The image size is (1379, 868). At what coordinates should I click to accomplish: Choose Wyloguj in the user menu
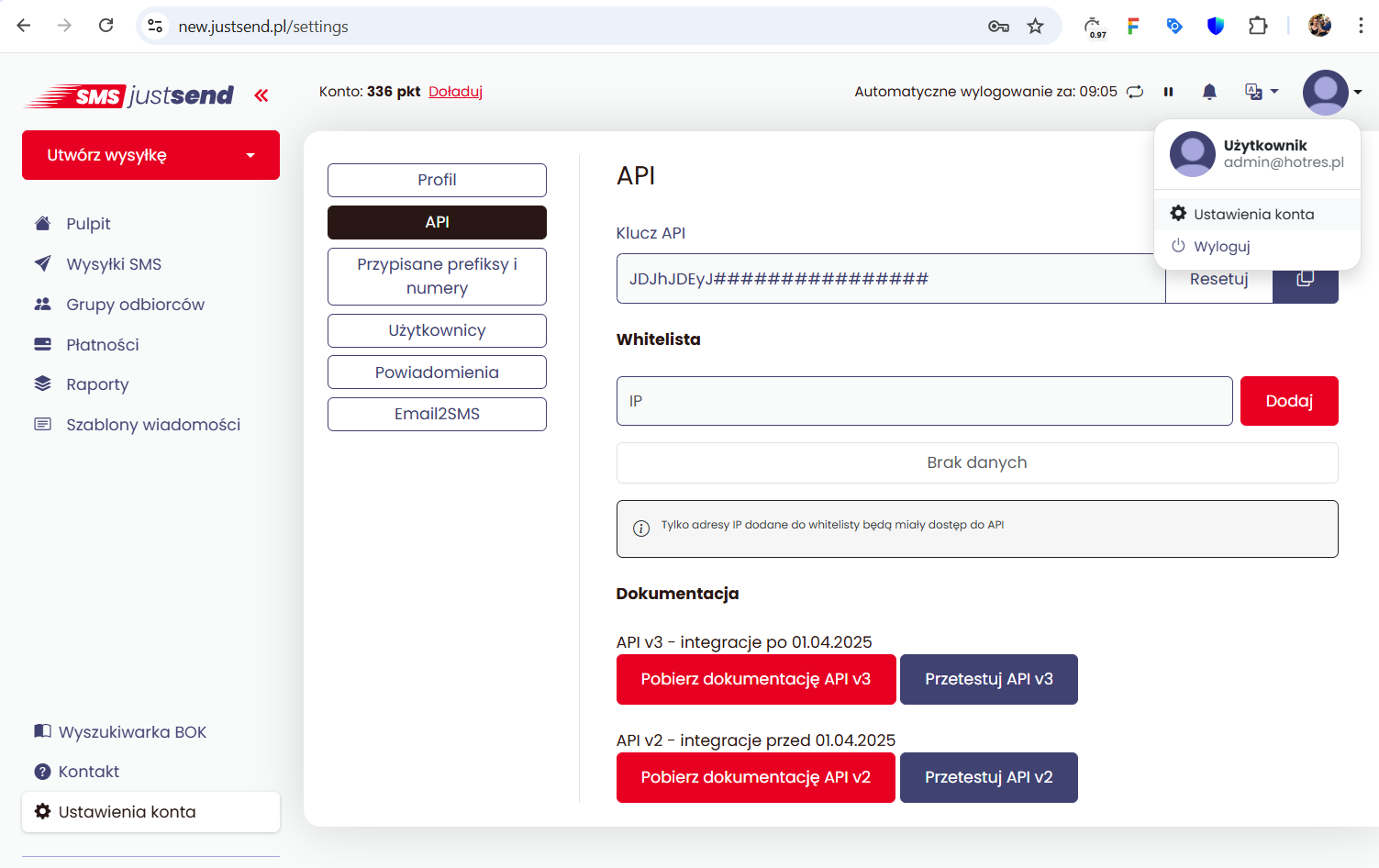[x=1221, y=247]
